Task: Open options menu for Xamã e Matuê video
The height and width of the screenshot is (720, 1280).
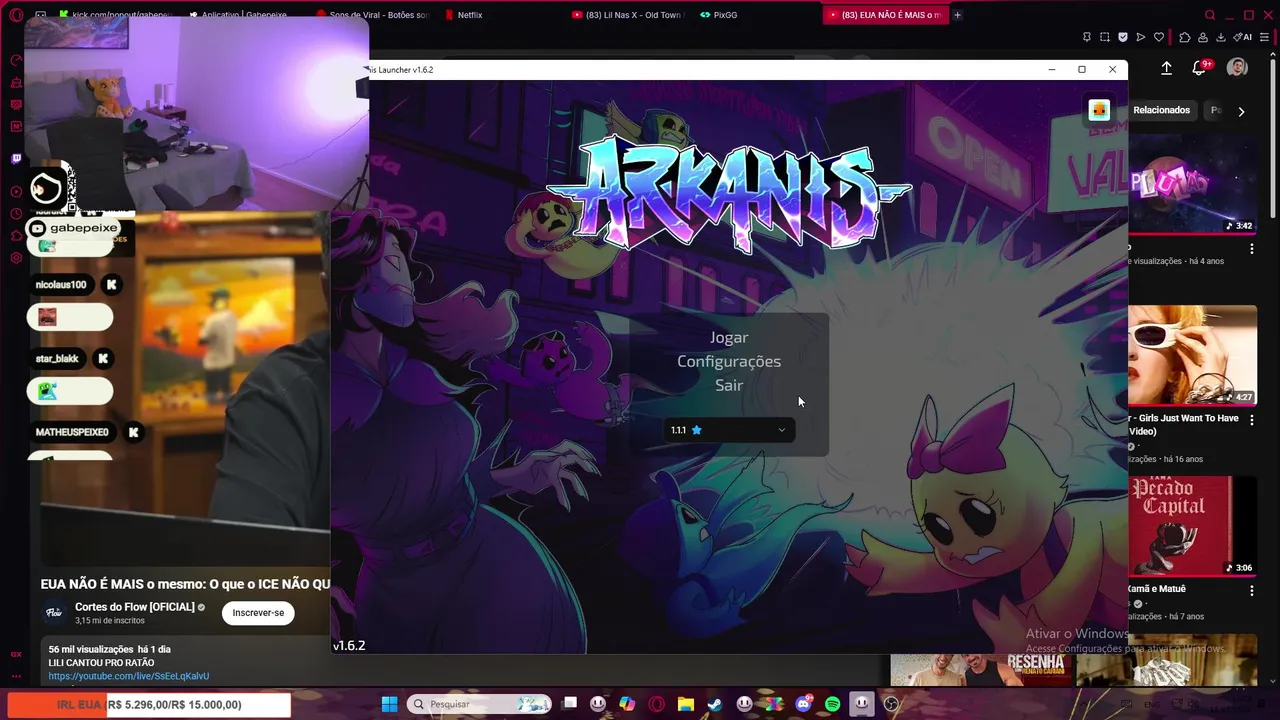Action: pos(1251,591)
